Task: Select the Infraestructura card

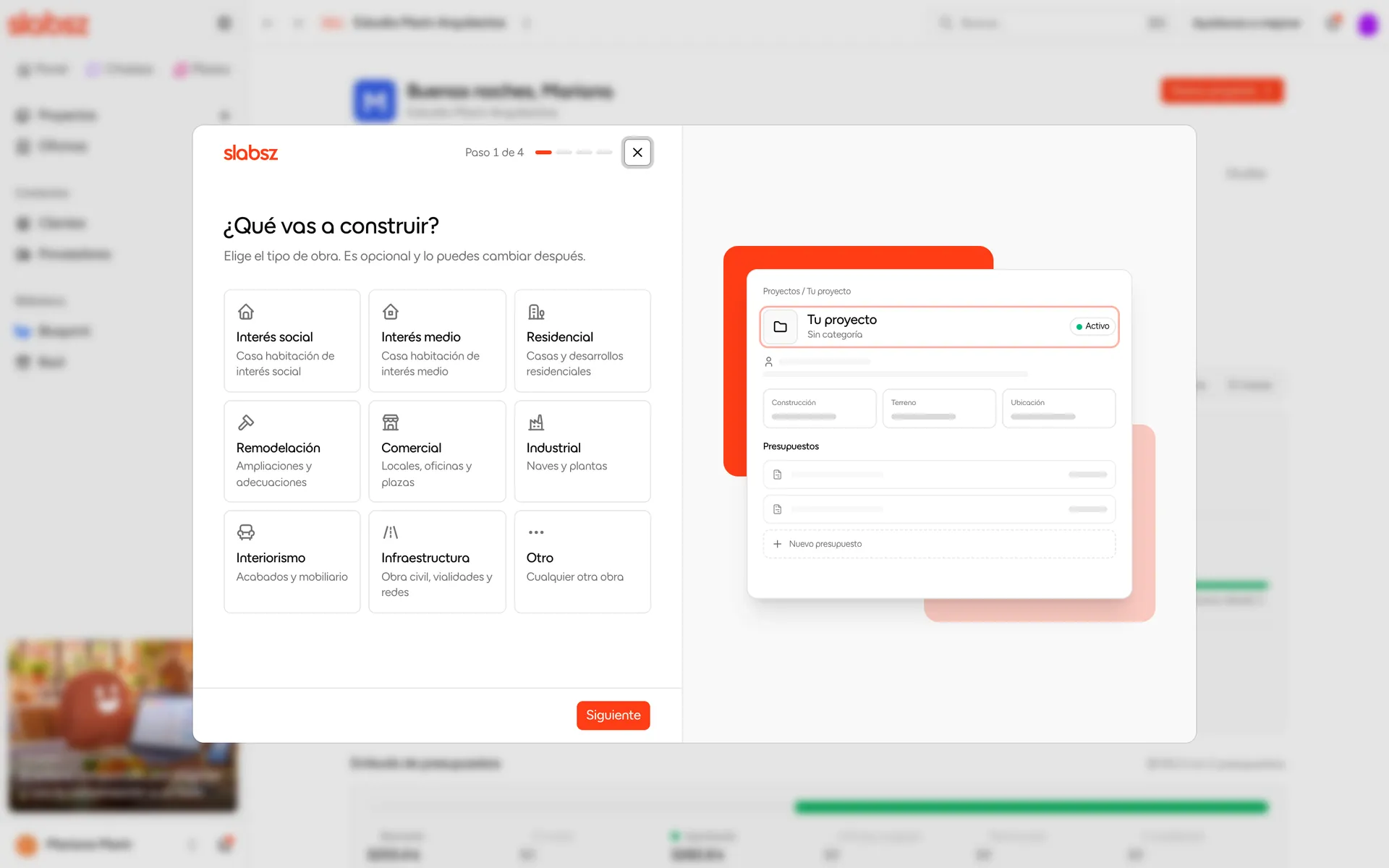Action: pyautogui.click(x=437, y=562)
